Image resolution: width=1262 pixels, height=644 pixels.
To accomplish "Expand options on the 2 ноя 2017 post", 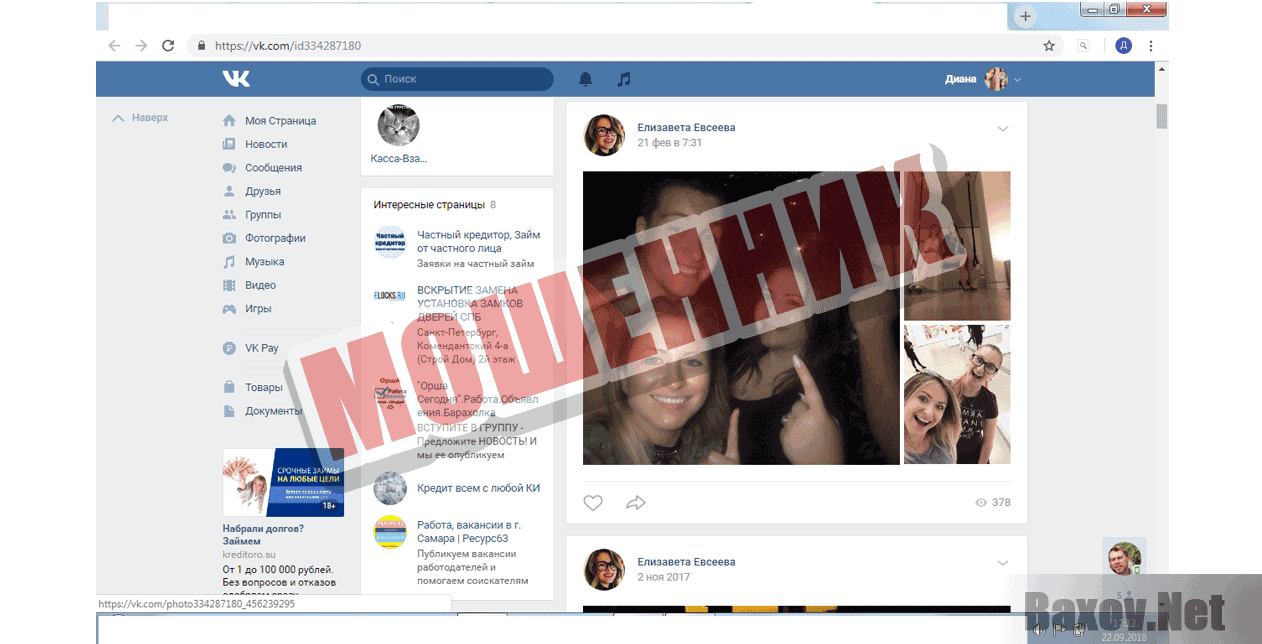I will tap(1003, 562).
